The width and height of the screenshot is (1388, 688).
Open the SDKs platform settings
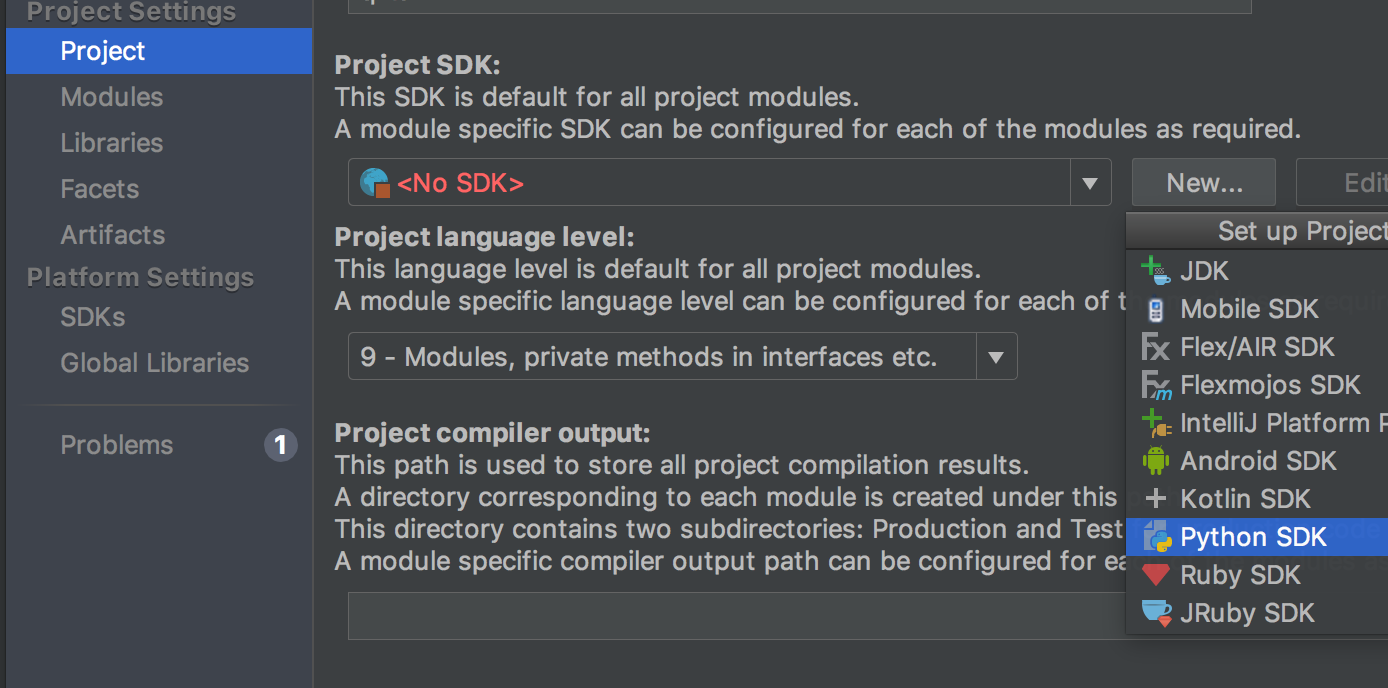(x=93, y=317)
